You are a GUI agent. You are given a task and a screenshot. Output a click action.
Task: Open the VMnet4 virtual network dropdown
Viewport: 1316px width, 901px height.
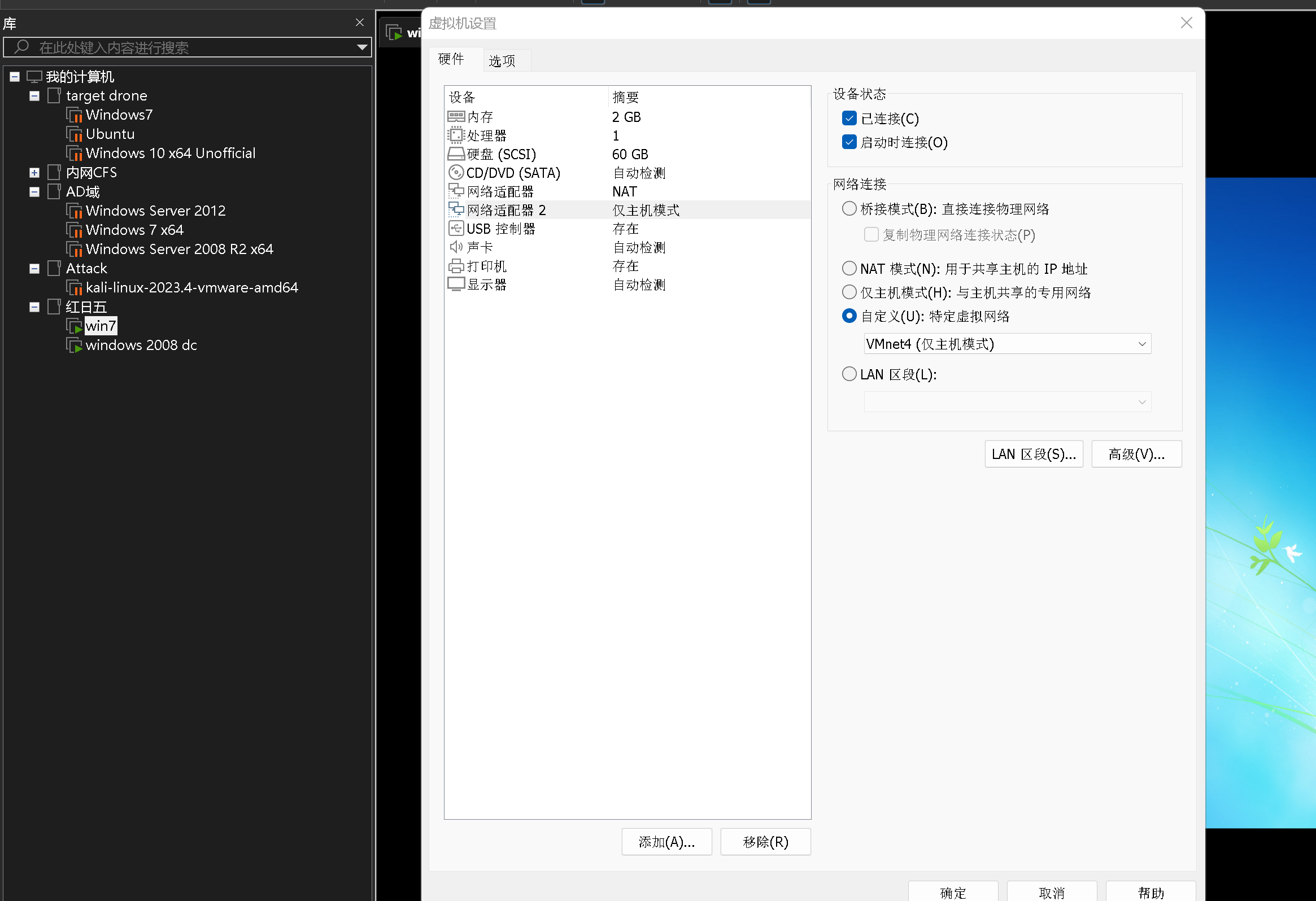pyautogui.click(x=1007, y=344)
